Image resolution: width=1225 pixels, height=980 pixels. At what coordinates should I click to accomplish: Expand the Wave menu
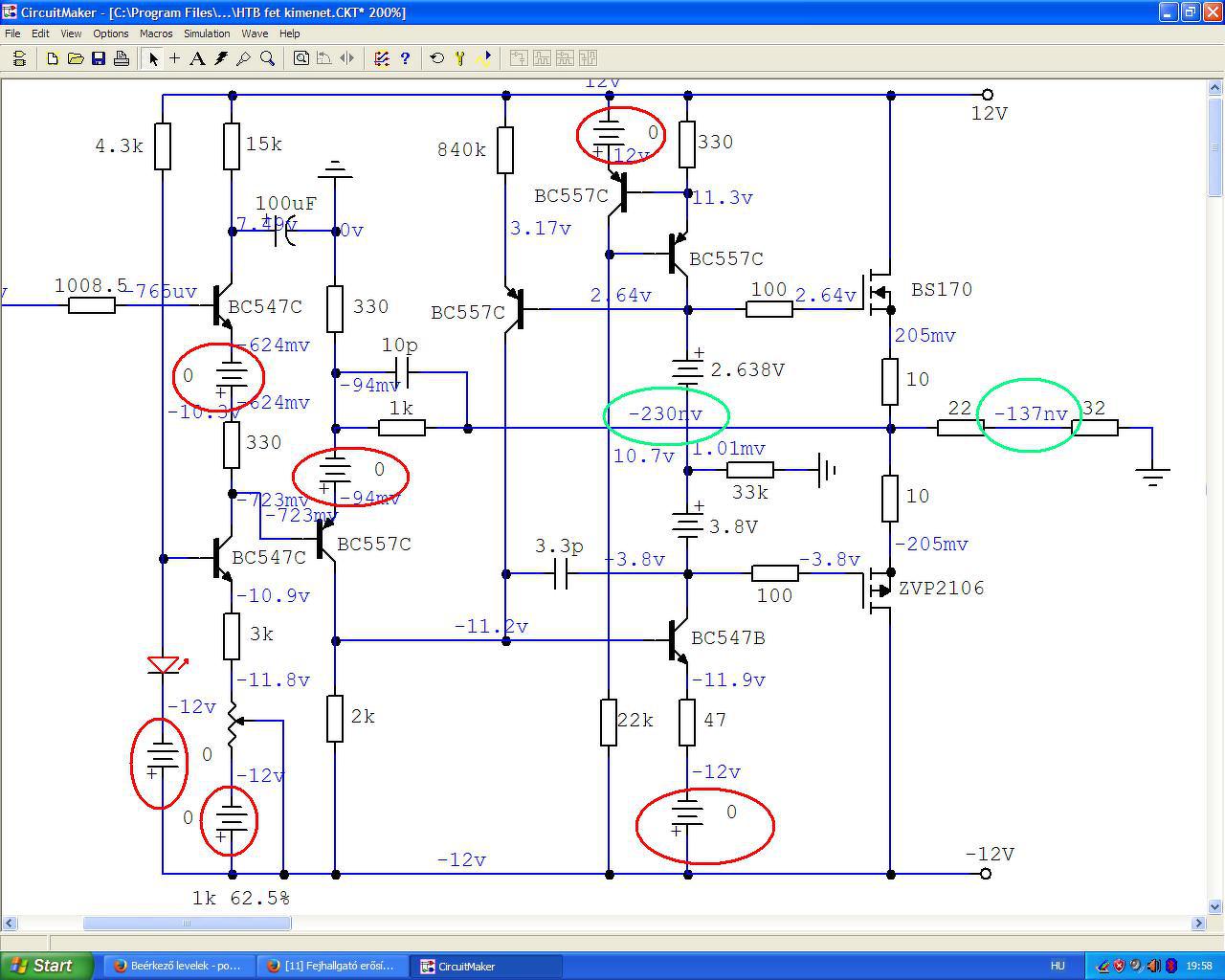tap(255, 33)
